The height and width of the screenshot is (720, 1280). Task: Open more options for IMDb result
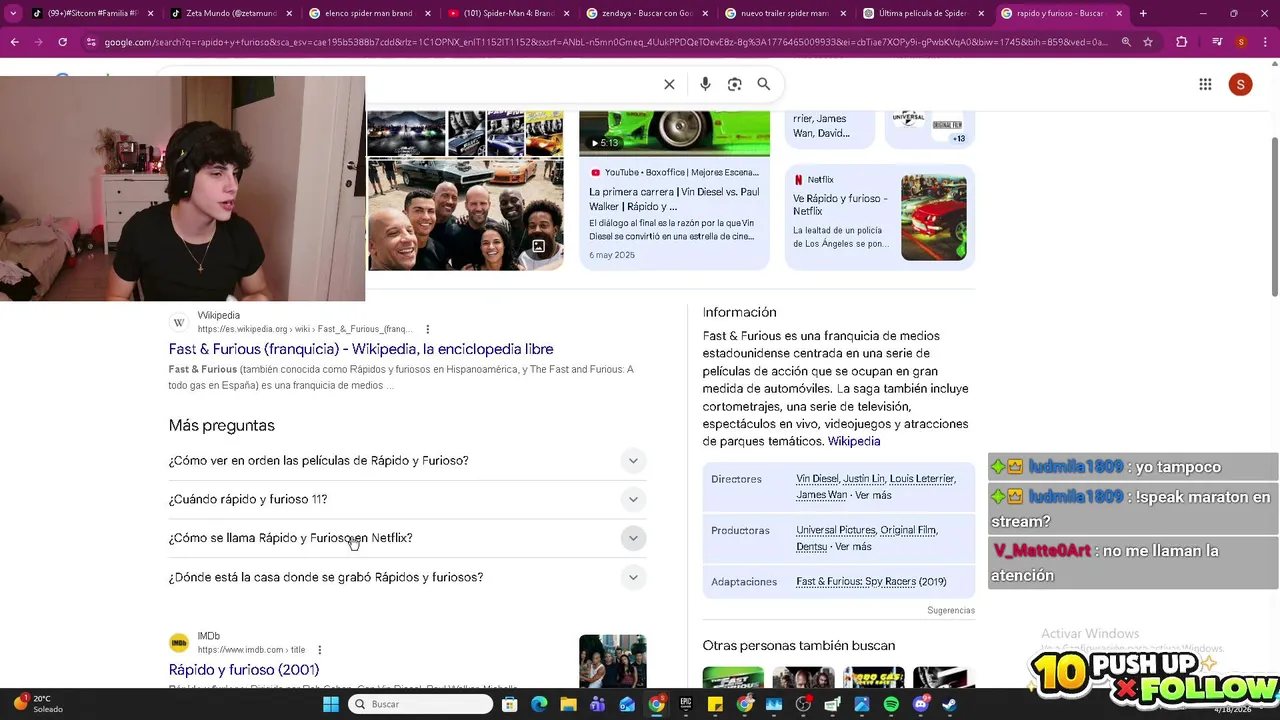point(319,650)
